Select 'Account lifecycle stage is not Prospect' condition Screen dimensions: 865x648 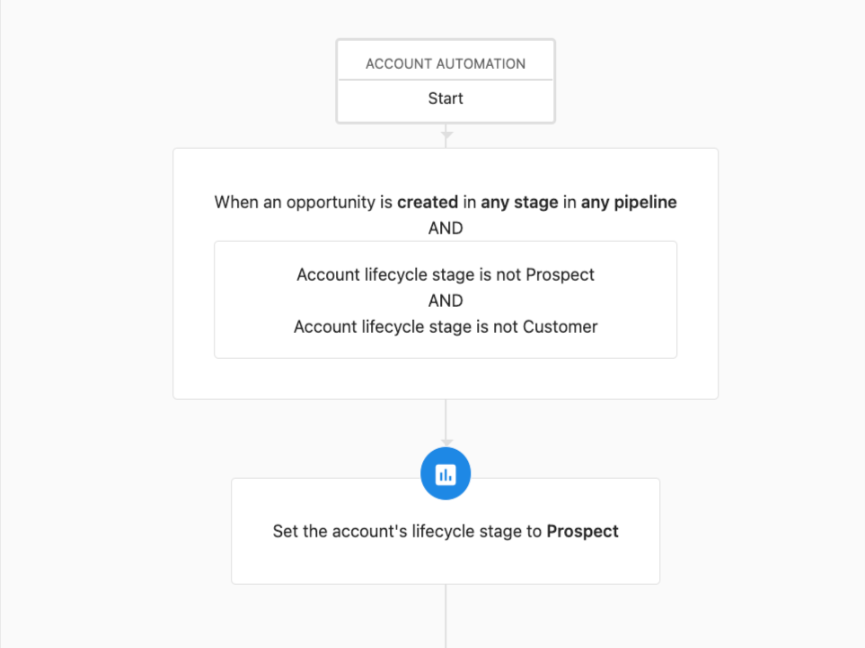click(445, 275)
